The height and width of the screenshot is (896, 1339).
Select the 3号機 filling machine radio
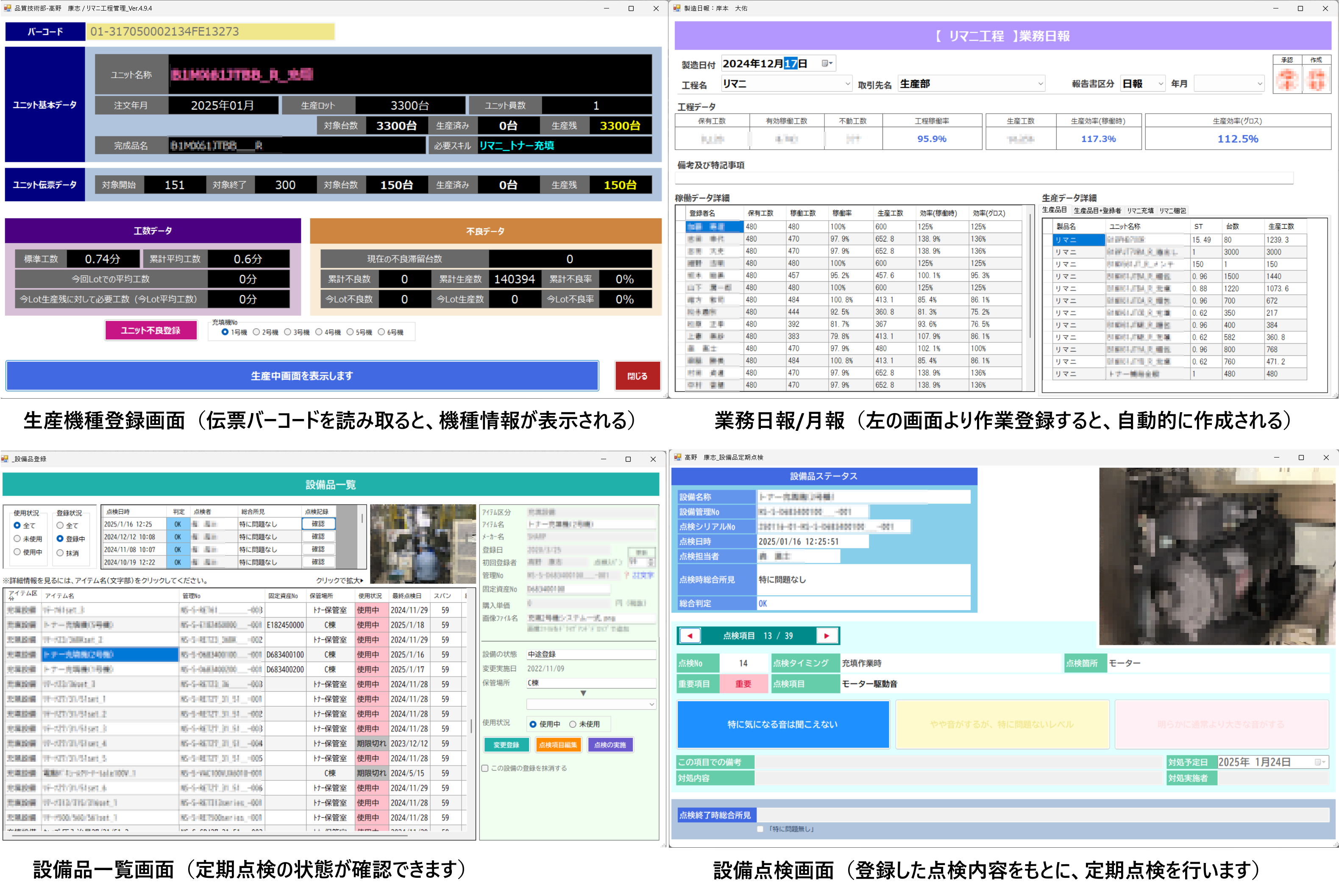point(287,332)
